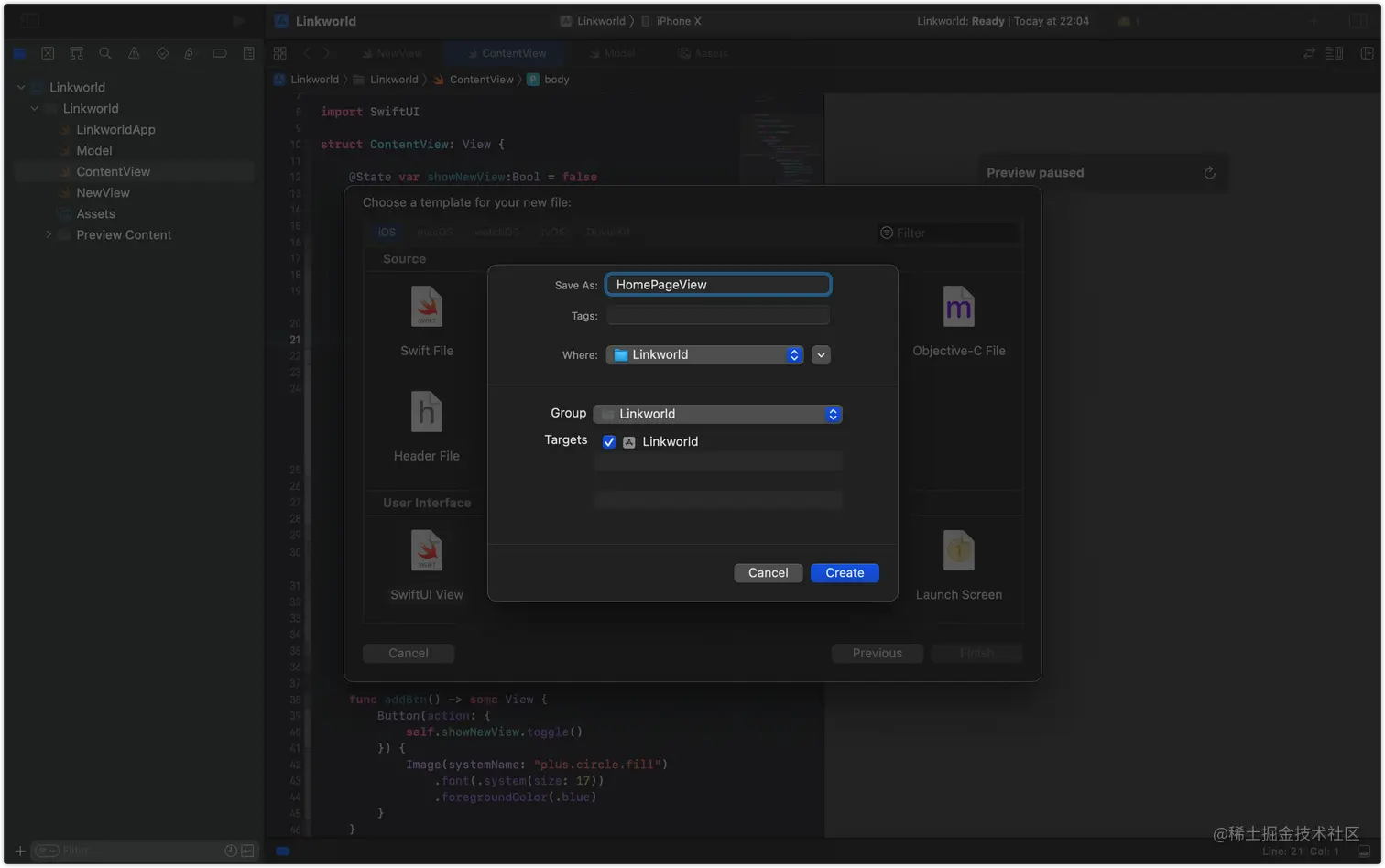Select the macOS platform tab in template chooser

coord(435,233)
